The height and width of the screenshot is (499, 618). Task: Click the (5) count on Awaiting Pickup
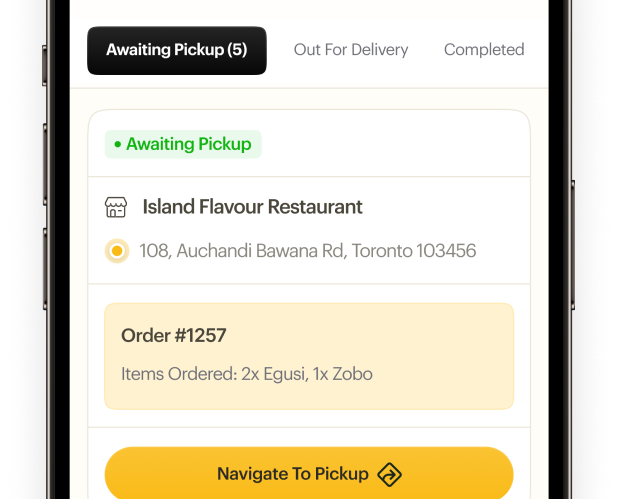(x=237, y=50)
